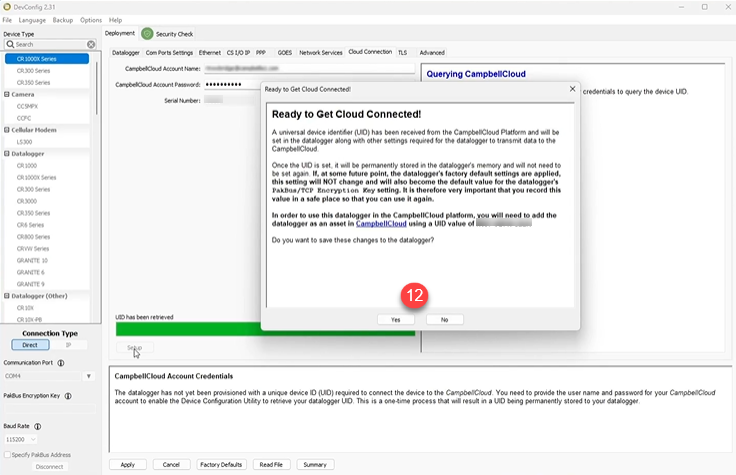Click the PakBus Encryption Key info icon
Image resolution: width=736 pixels, height=475 pixels.
(x=67, y=396)
